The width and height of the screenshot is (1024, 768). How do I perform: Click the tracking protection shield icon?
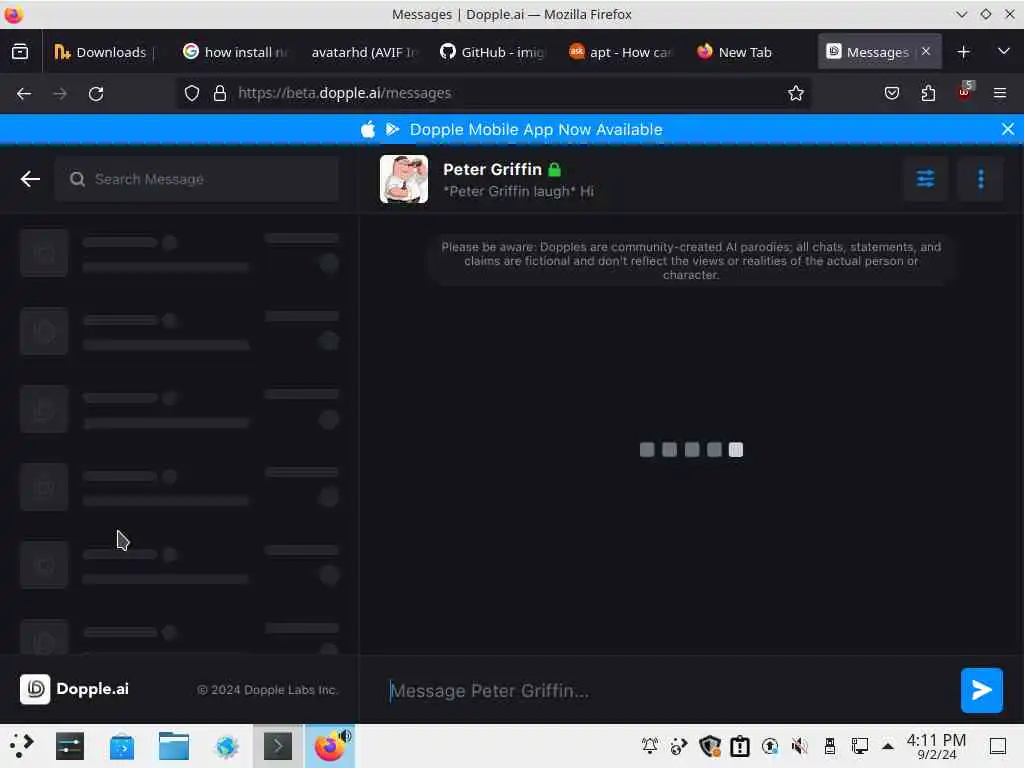pos(191,93)
